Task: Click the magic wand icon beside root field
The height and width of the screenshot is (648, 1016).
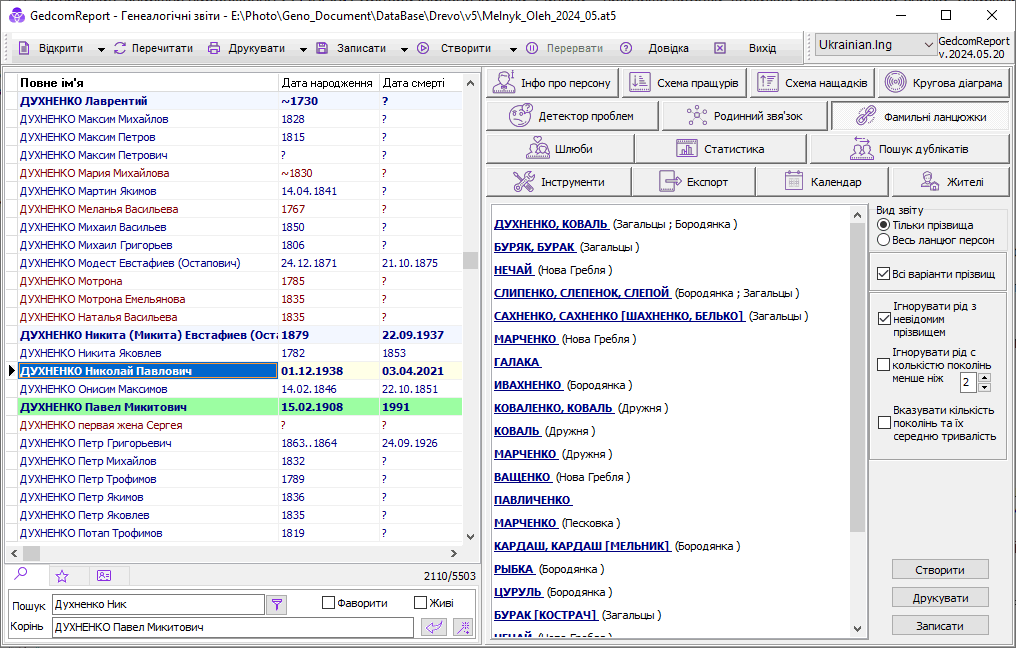Action: click(463, 627)
